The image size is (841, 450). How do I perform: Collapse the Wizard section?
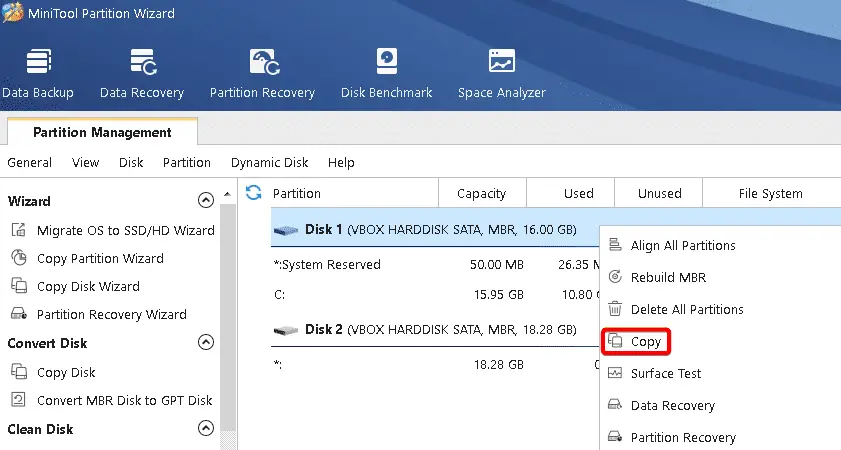pyautogui.click(x=206, y=200)
